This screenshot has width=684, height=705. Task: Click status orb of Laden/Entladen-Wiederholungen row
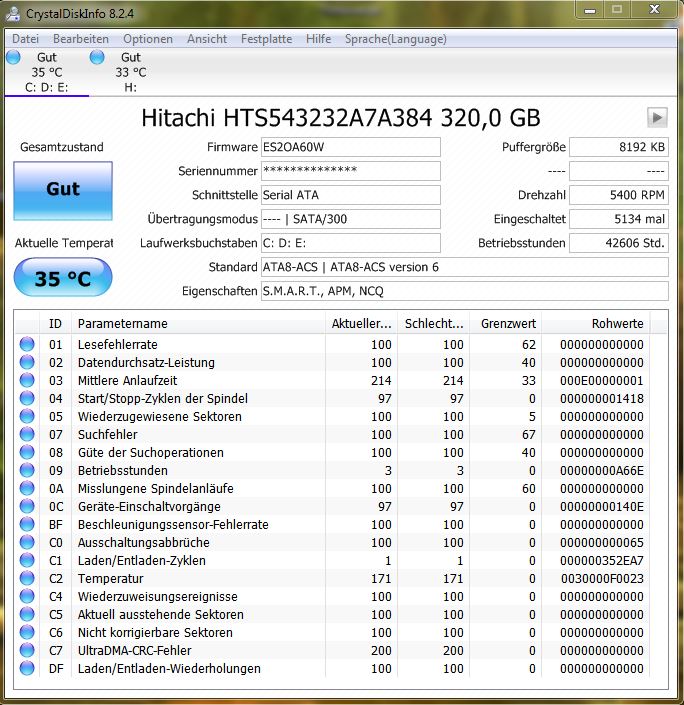[x=27, y=668]
